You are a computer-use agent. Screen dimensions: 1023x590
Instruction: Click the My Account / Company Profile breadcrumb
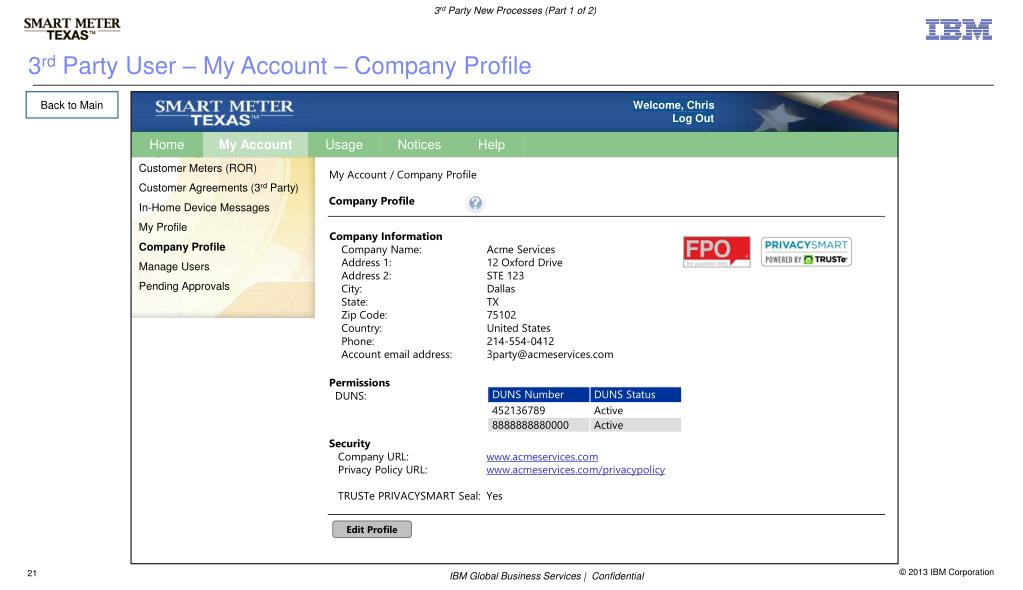[x=403, y=175]
